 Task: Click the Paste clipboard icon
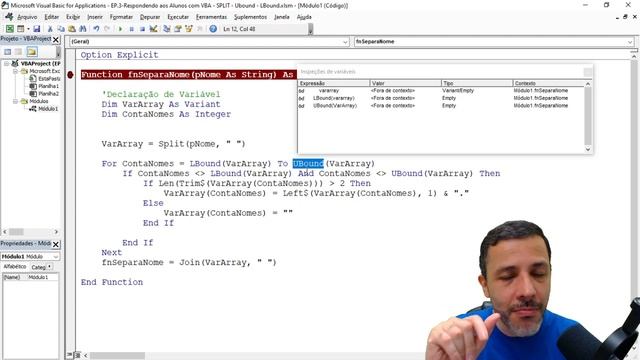coord(72,29)
